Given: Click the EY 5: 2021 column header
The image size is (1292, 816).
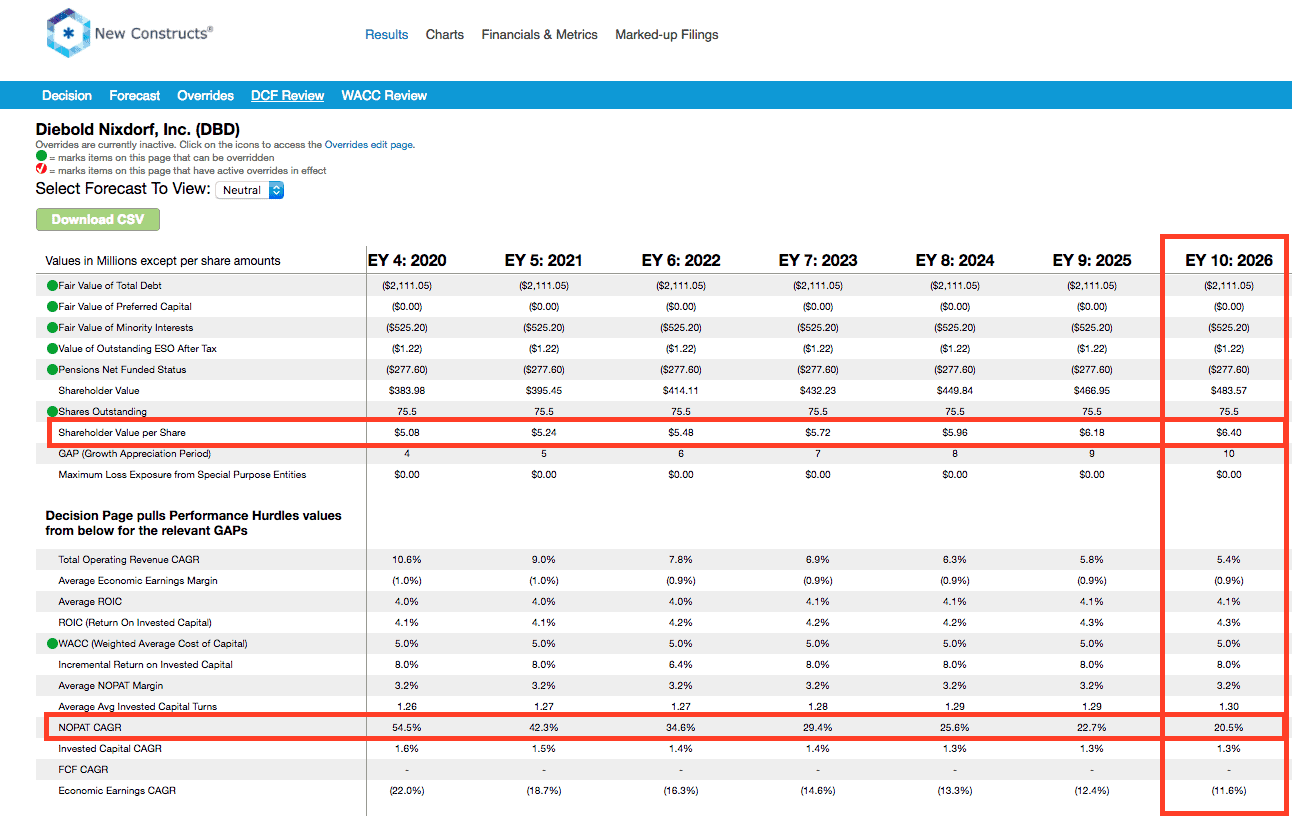Looking at the screenshot, I should [x=544, y=261].
